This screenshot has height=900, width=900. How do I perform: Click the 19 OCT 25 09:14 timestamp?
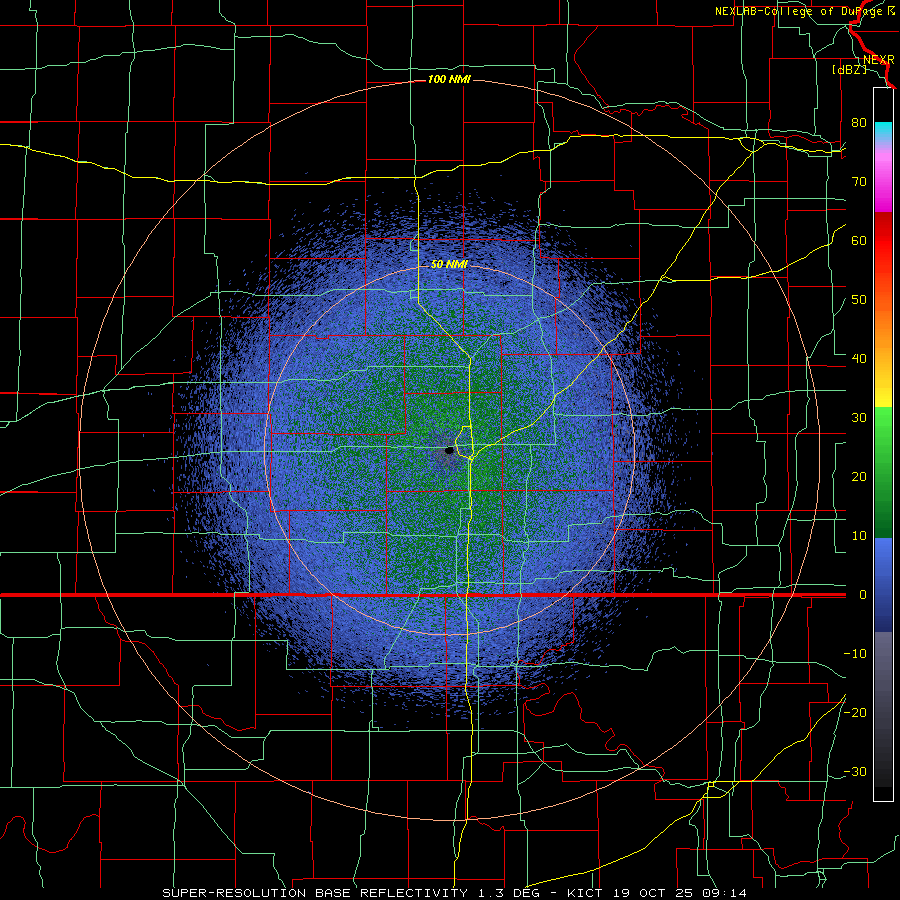point(681,893)
